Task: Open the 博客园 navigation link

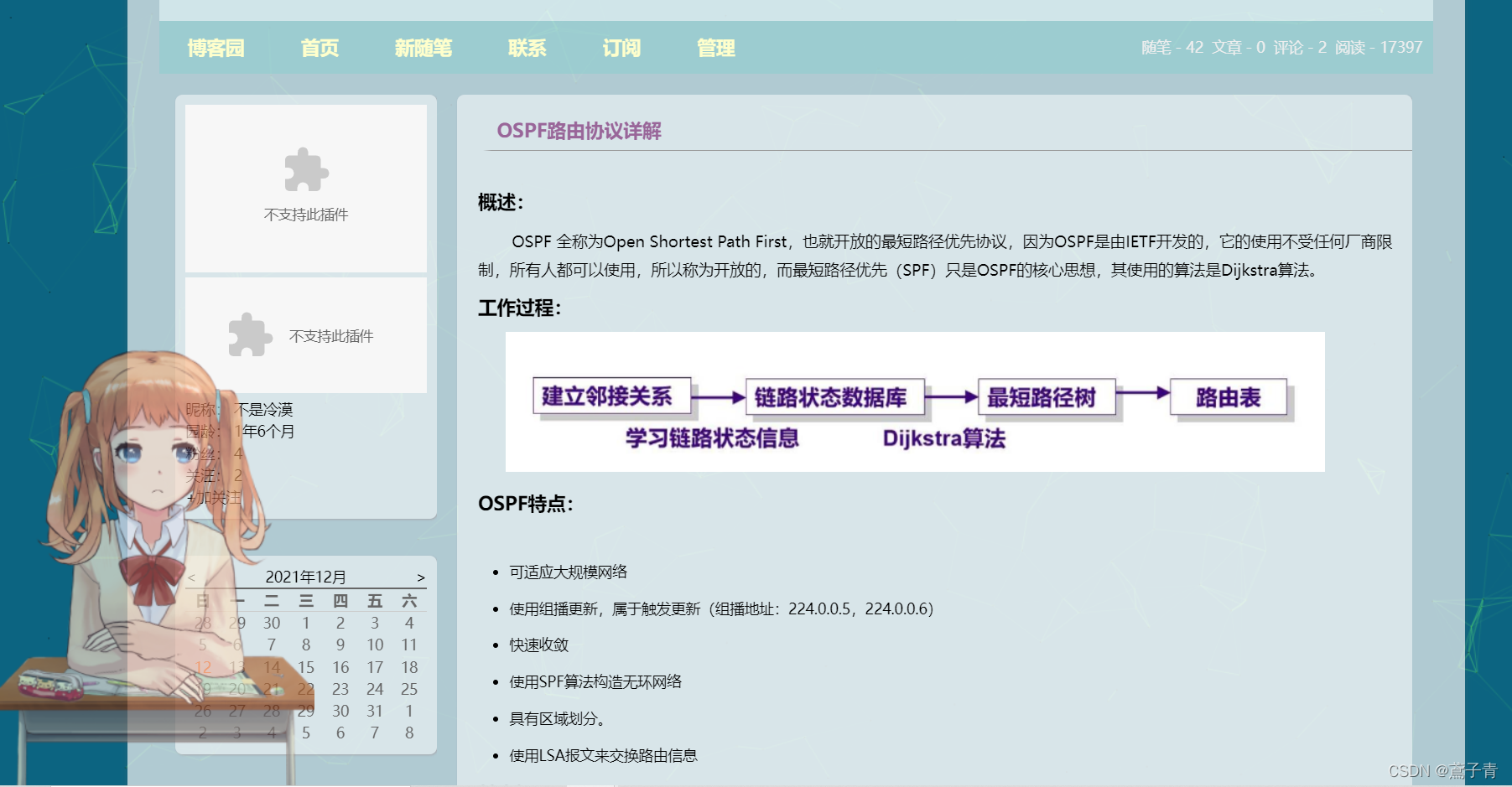Action: (216, 49)
